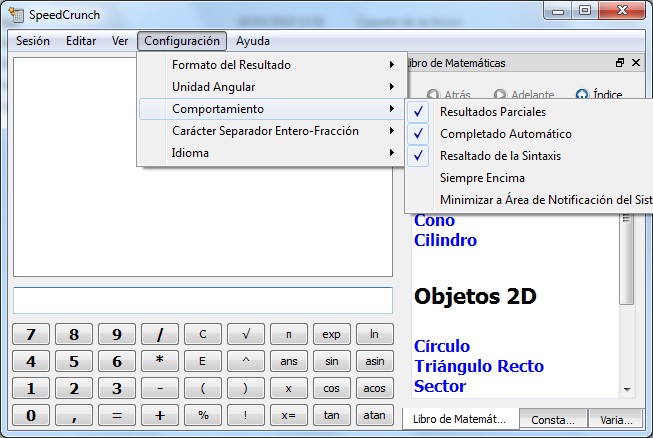Open the Ver menu
Screen dimensions: 653x438
pyautogui.click(x=120, y=41)
